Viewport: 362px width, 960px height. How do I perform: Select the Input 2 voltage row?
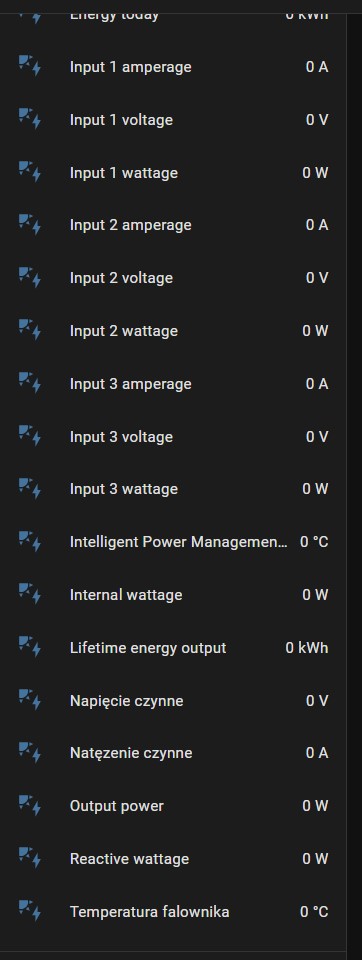coord(173,278)
